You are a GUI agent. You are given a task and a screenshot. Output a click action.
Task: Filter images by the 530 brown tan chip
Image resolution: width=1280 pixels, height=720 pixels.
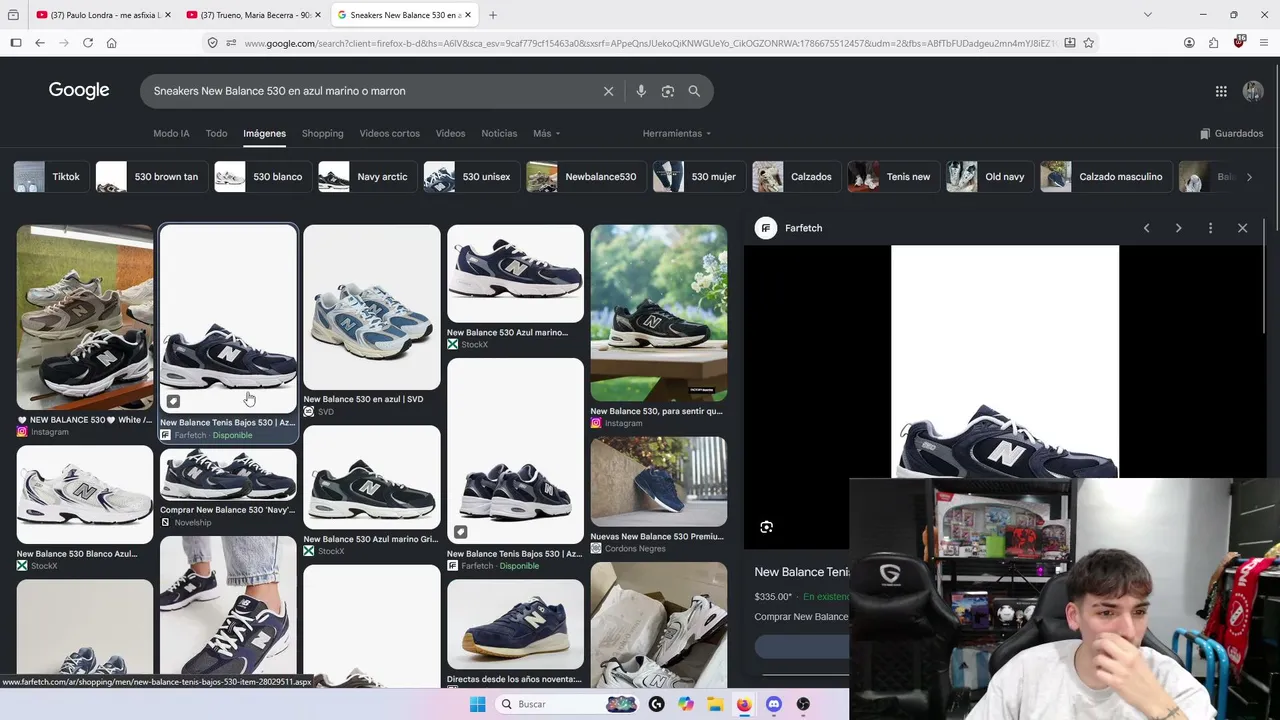(150, 177)
